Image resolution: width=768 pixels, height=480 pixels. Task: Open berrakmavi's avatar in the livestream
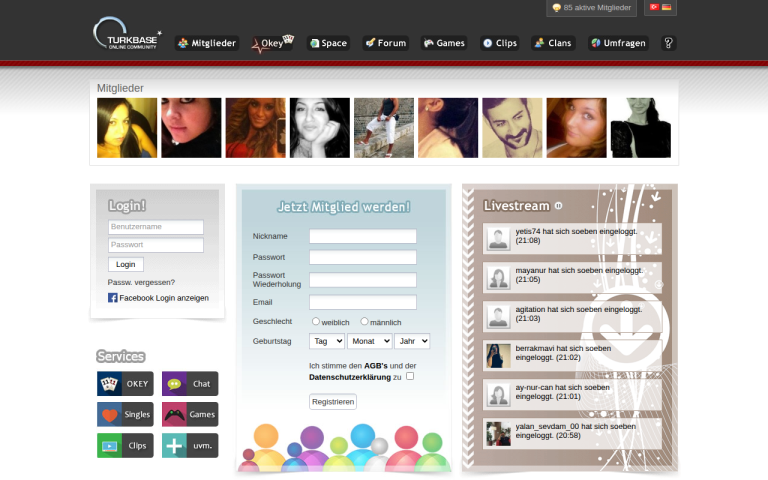pos(499,356)
